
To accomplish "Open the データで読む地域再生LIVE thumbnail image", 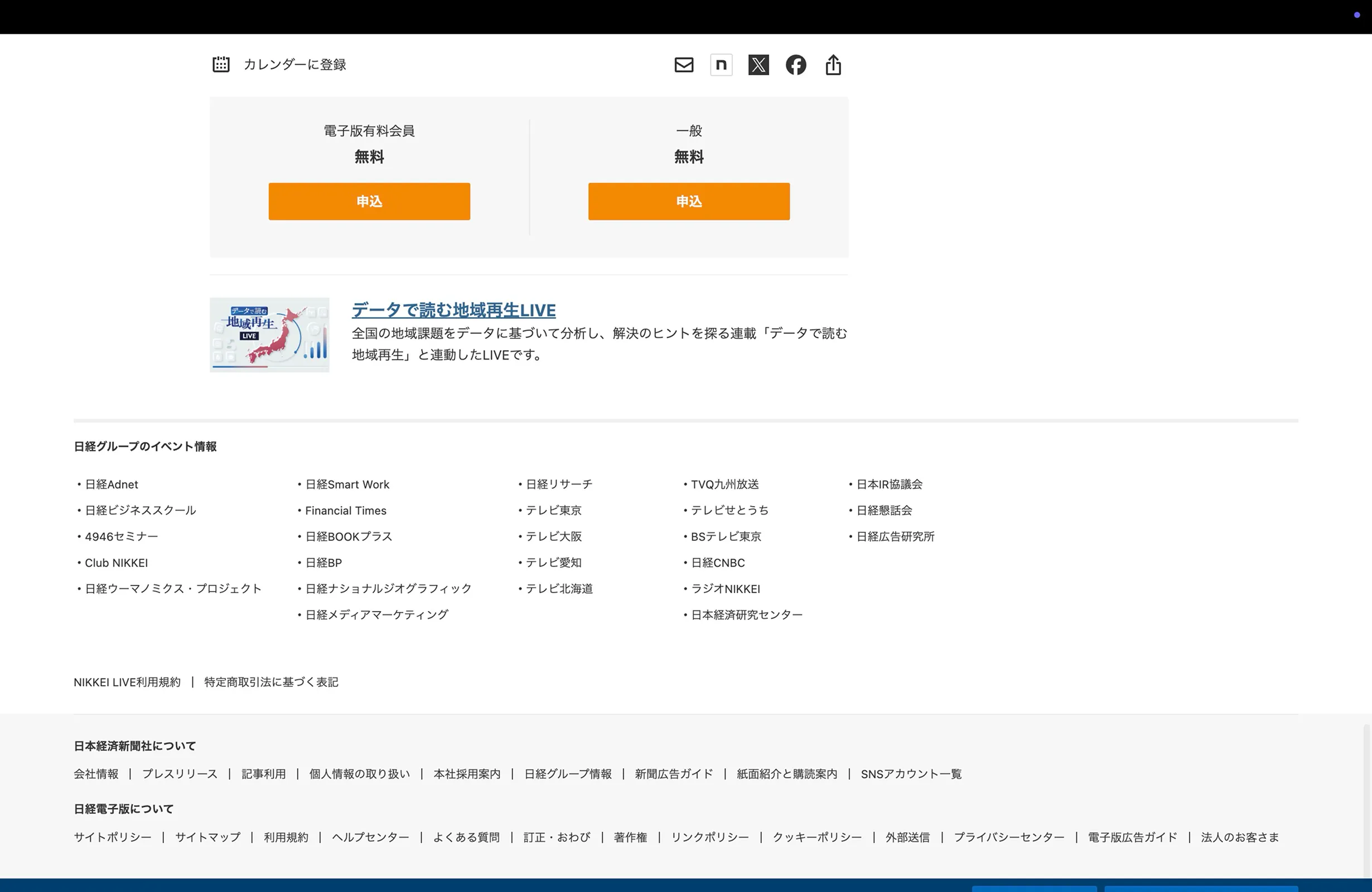I will 270,335.
